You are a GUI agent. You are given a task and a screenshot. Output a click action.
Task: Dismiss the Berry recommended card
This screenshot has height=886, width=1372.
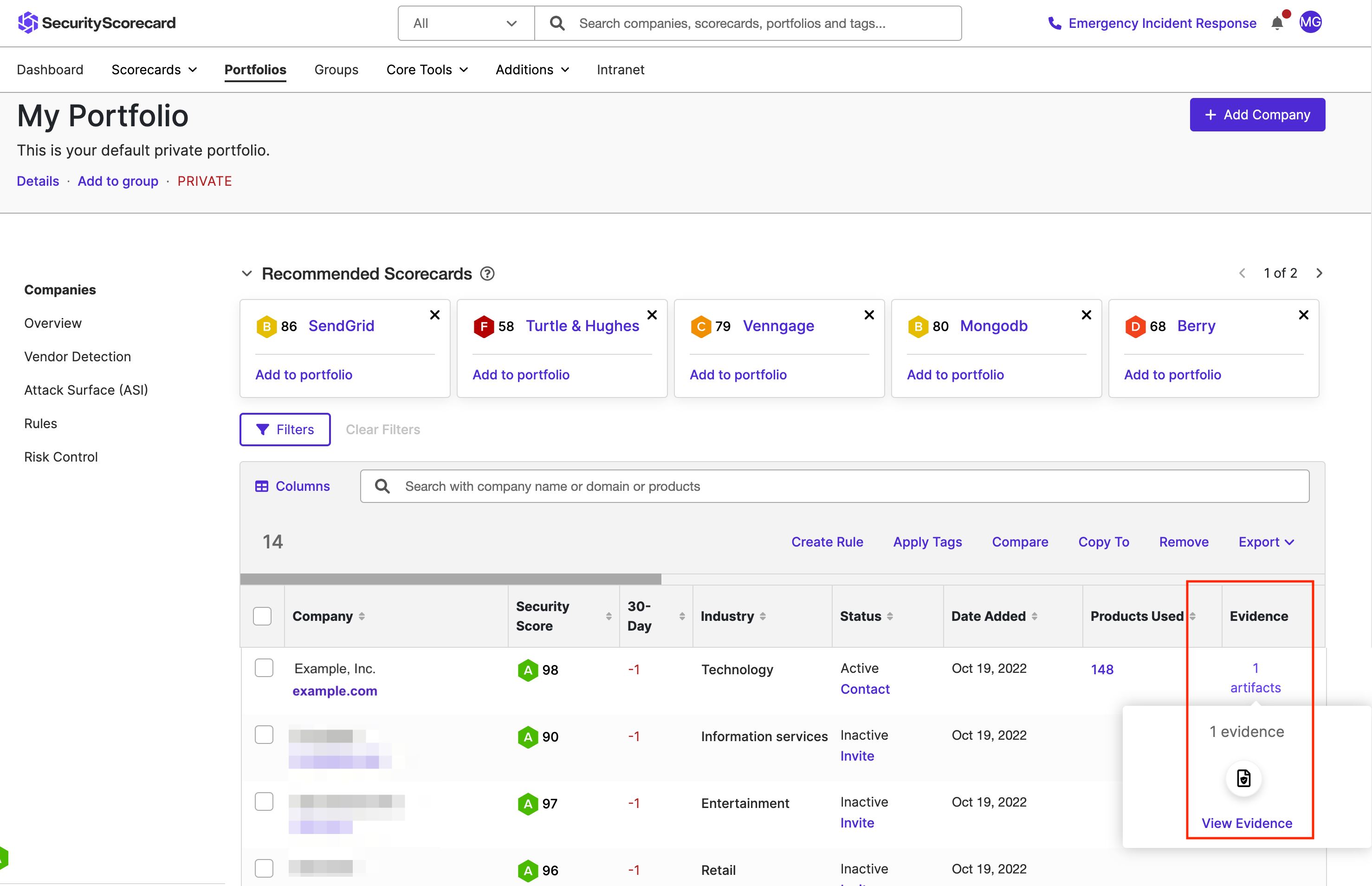coord(1304,315)
